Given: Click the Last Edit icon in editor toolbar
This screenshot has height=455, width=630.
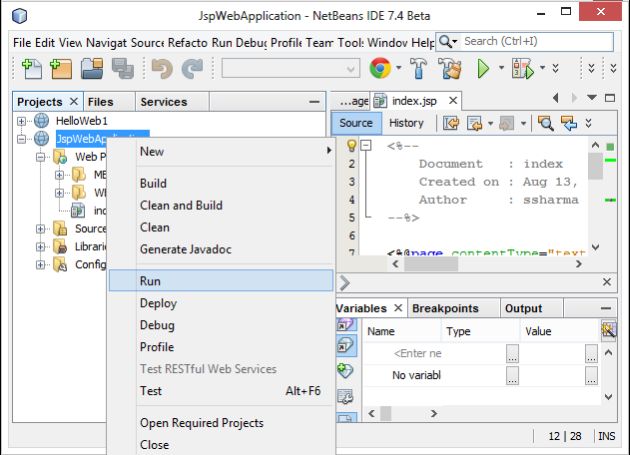Looking at the screenshot, I should 451,123.
